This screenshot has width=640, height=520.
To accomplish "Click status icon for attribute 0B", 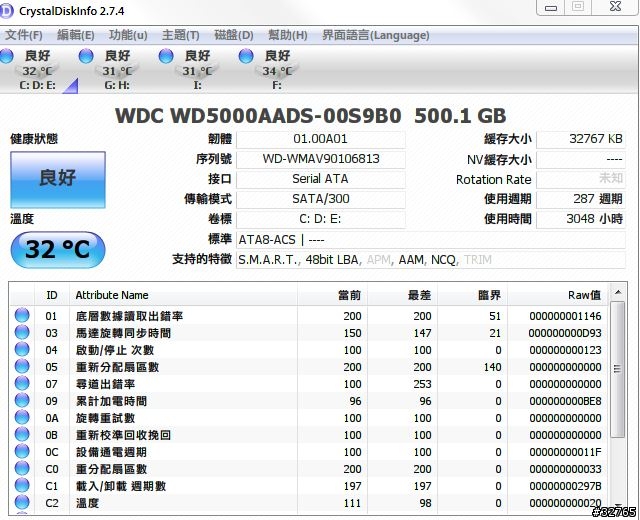I will point(22,435).
